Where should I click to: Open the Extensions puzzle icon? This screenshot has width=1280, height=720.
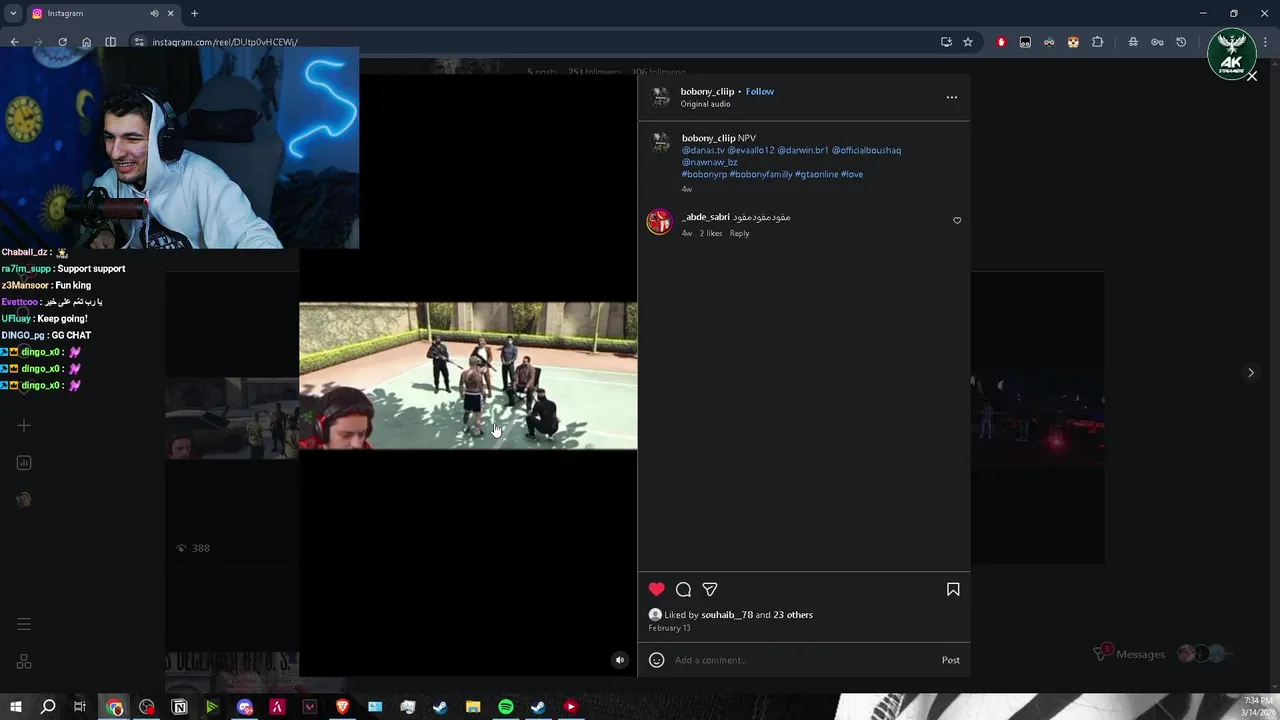1097,42
